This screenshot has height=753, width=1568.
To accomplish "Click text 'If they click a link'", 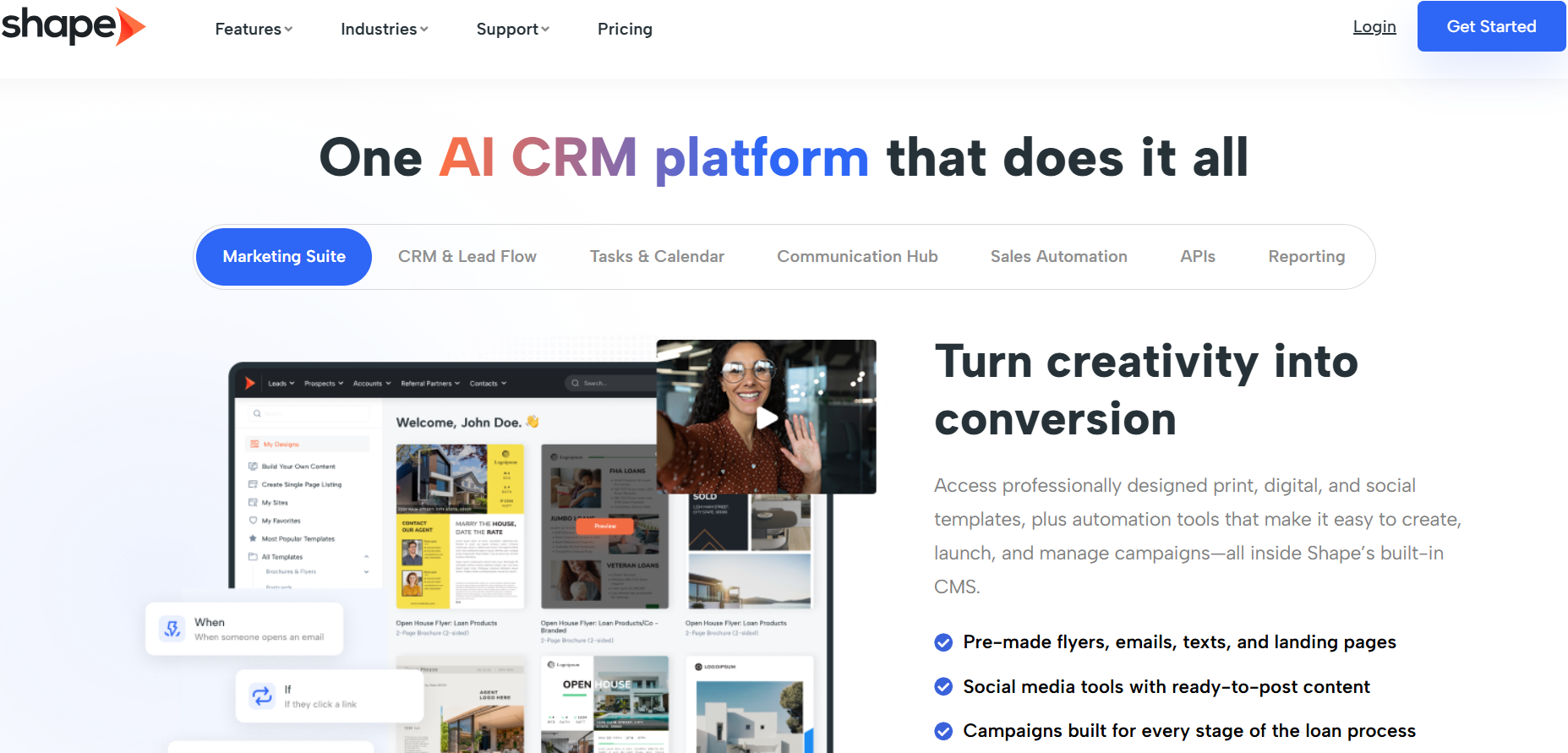I will coord(320,704).
